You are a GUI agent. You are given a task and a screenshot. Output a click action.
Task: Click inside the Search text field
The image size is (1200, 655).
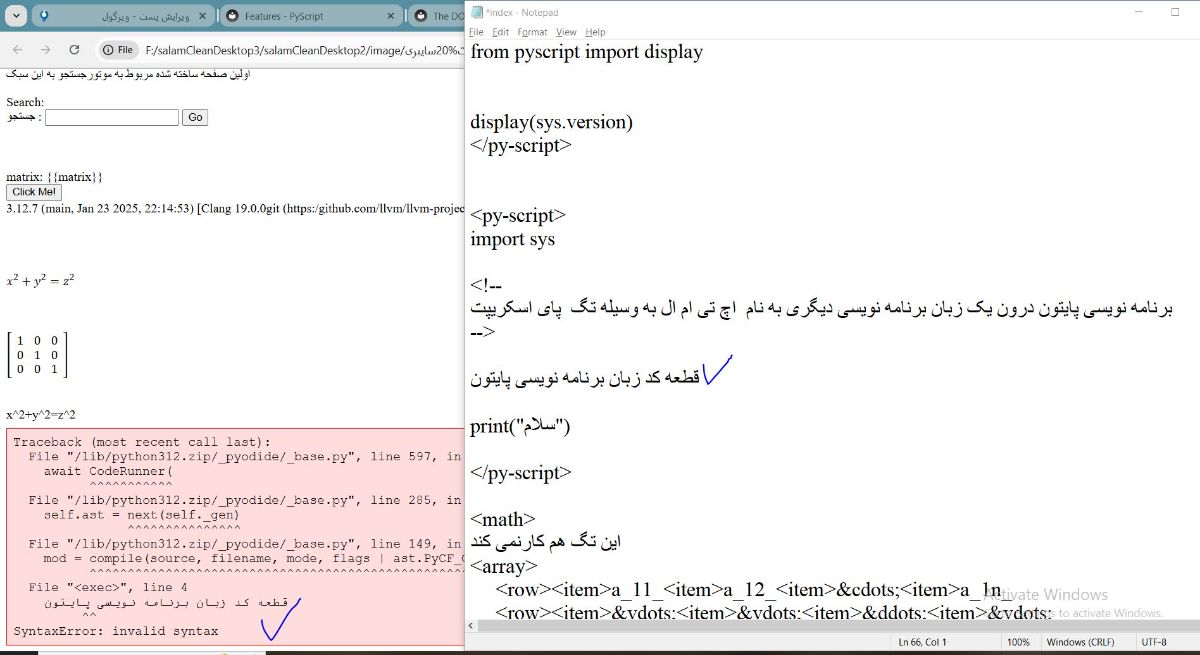pos(110,117)
